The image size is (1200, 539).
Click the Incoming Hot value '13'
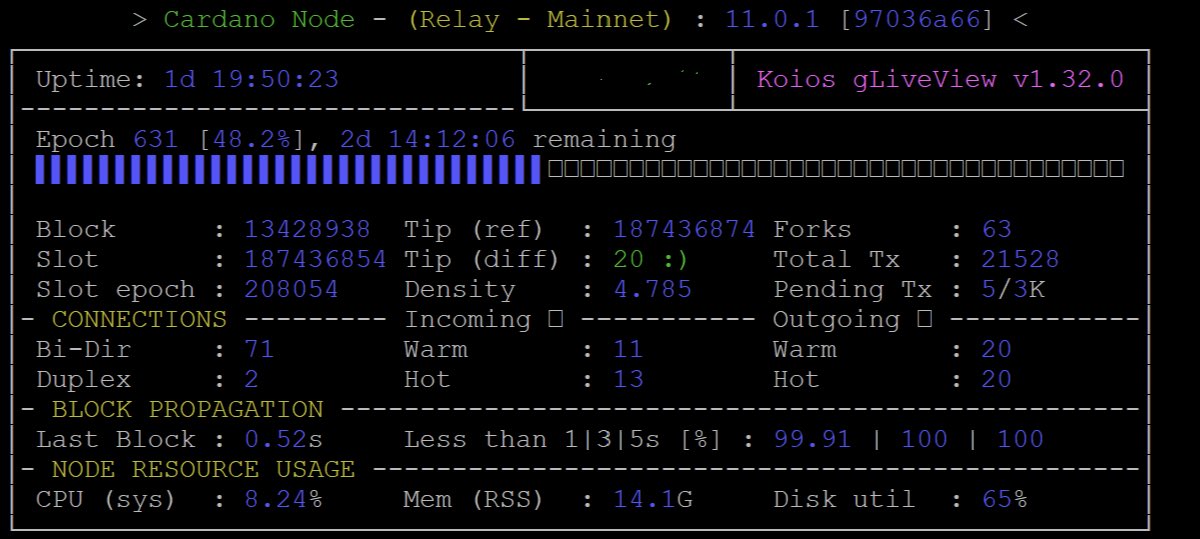[628, 379]
